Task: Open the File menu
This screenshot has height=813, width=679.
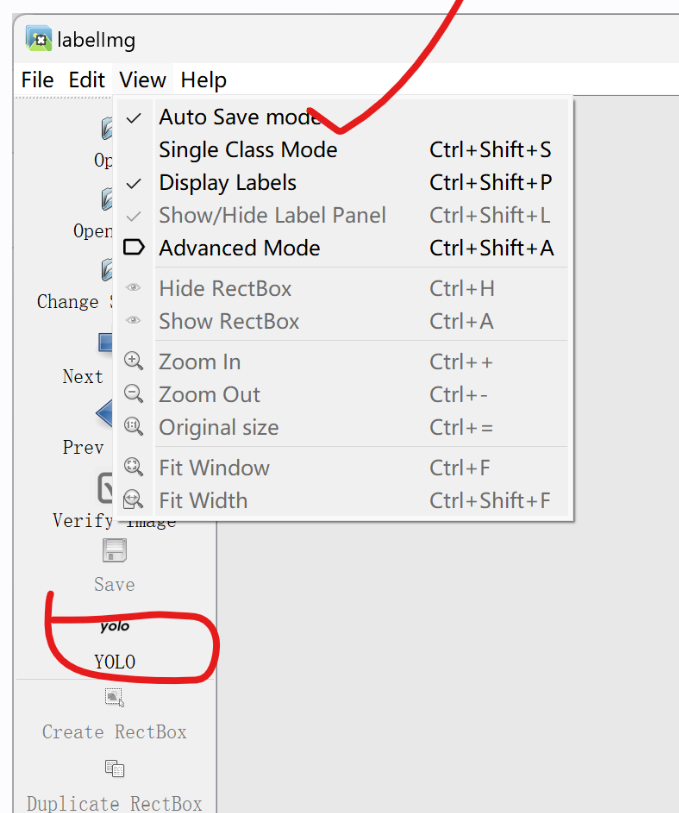Action: coord(37,80)
